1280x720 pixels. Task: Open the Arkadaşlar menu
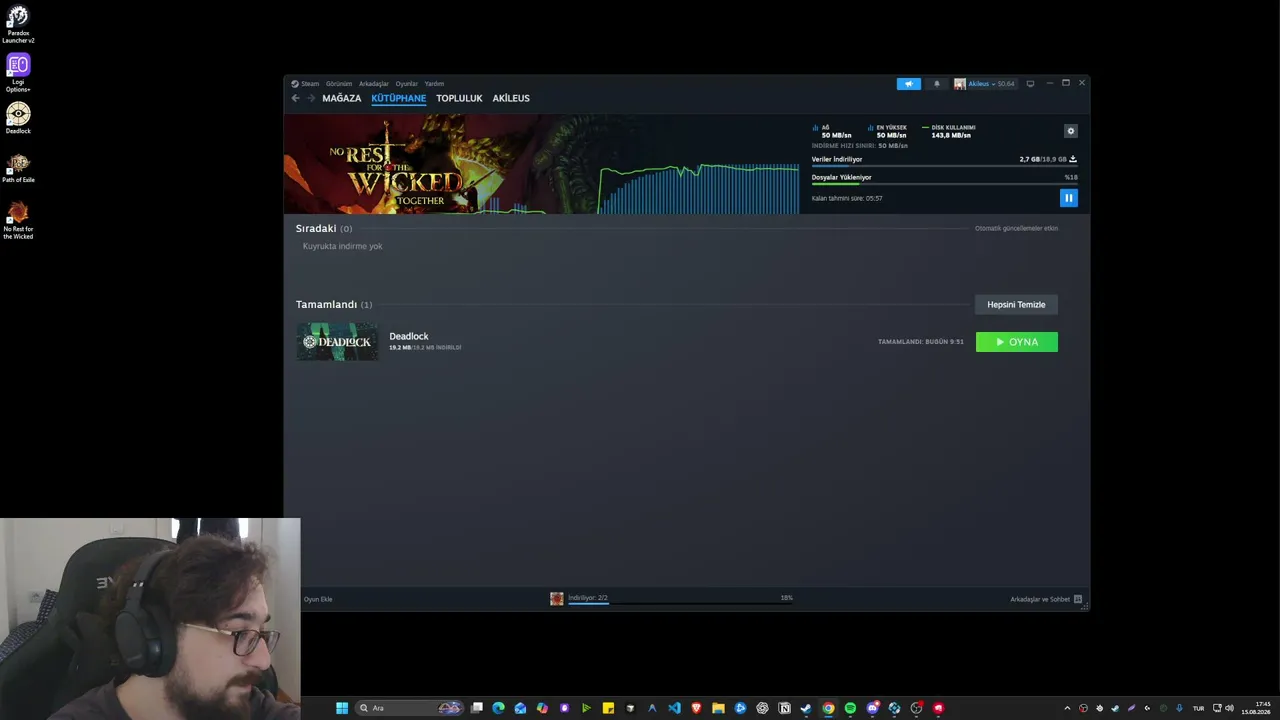pos(374,84)
